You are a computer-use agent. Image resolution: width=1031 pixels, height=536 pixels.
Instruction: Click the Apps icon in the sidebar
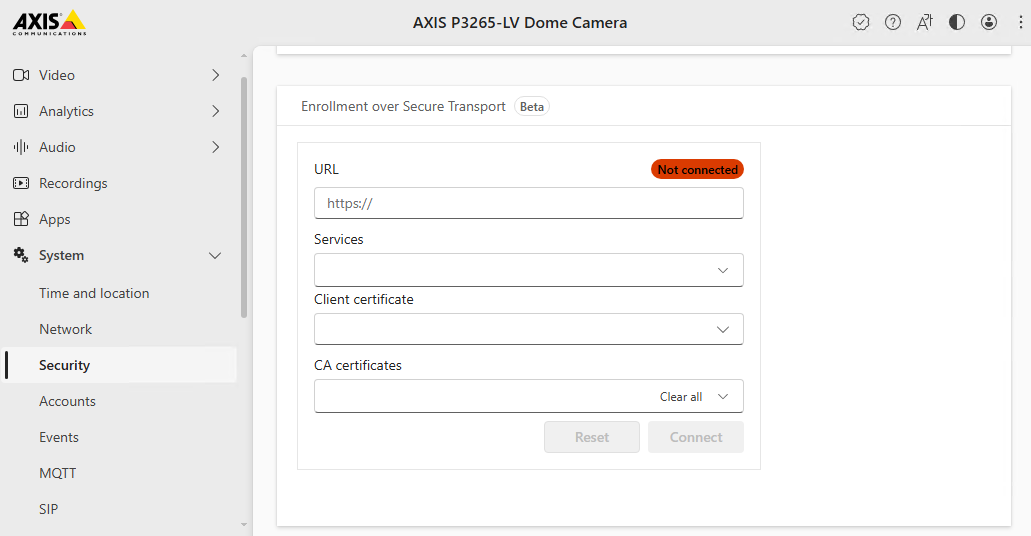pos(20,219)
